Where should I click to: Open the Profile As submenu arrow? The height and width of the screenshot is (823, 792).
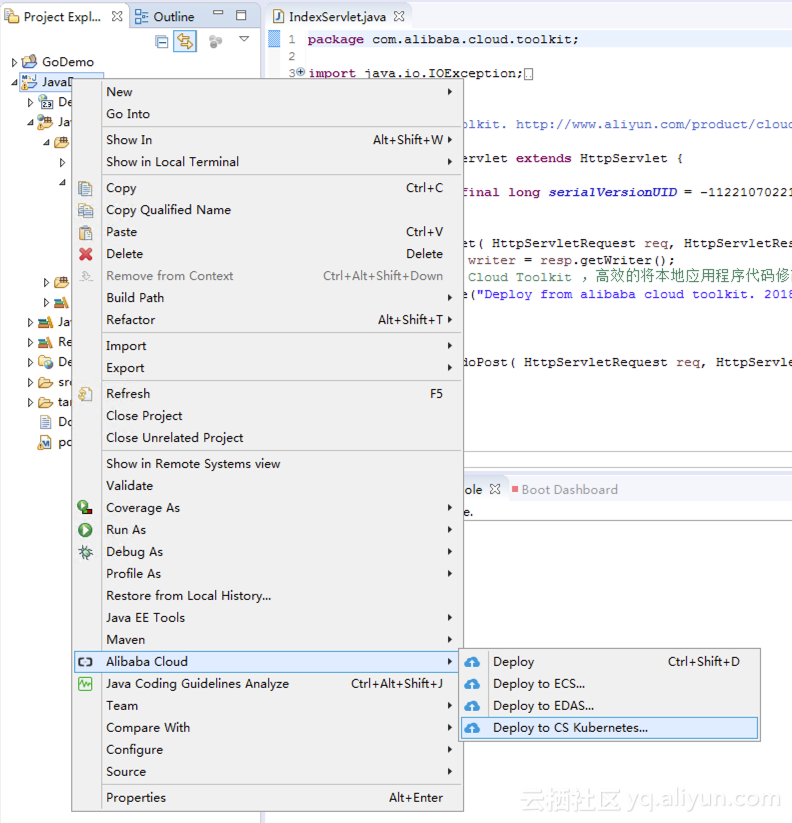pyautogui.click(x=450, y=574)
